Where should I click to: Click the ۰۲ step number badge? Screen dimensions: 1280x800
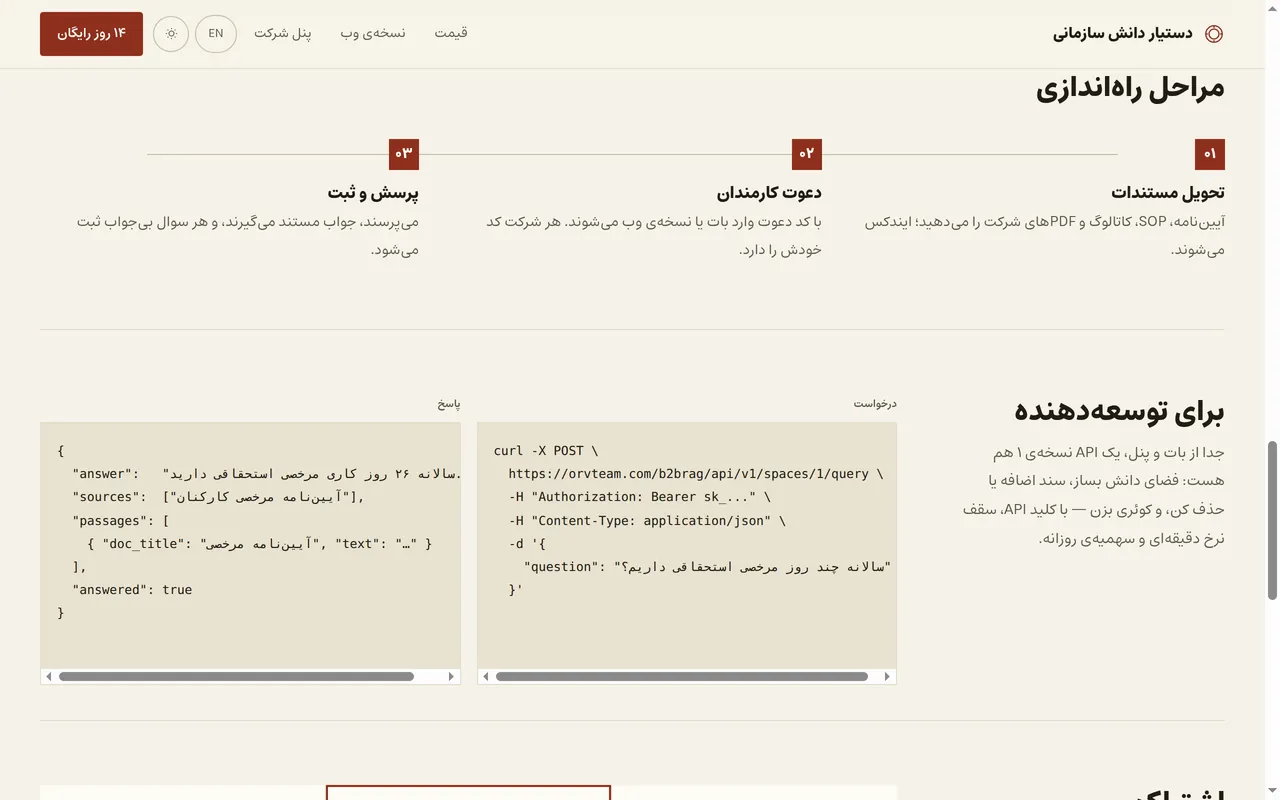point(807,154)
